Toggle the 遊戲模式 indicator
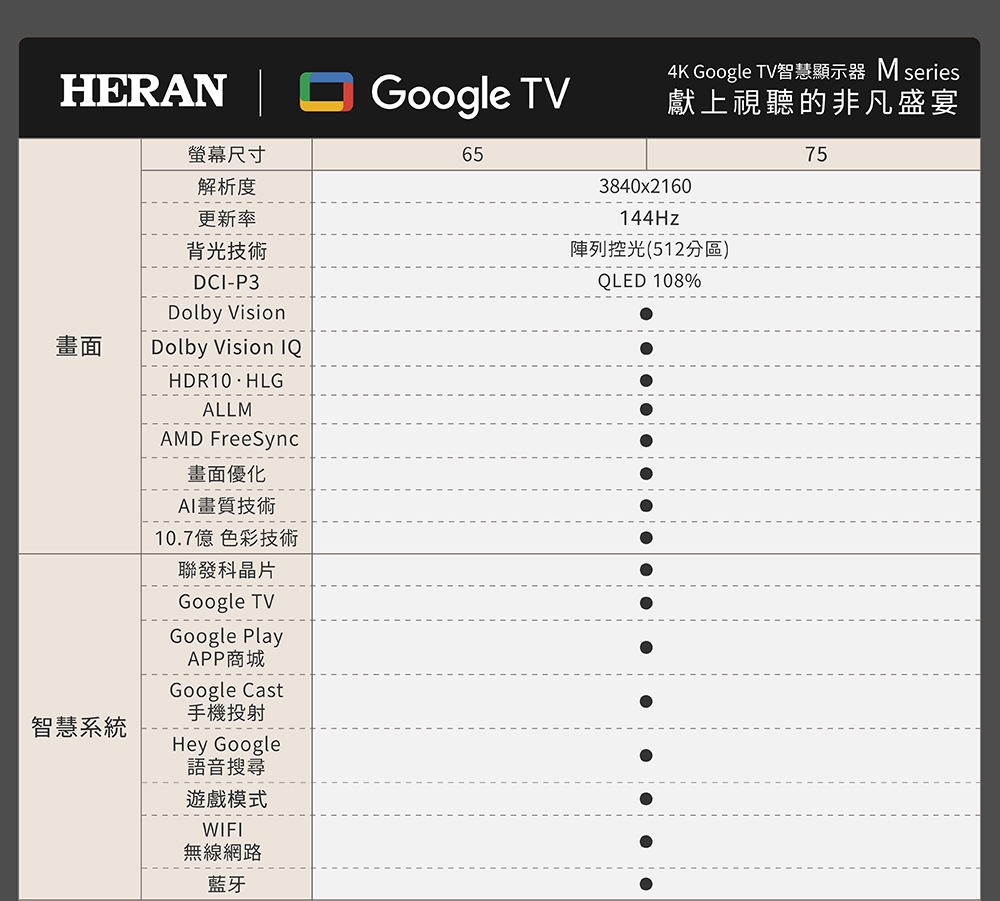Screen dimensions: 1000x901 coord(646,797)
